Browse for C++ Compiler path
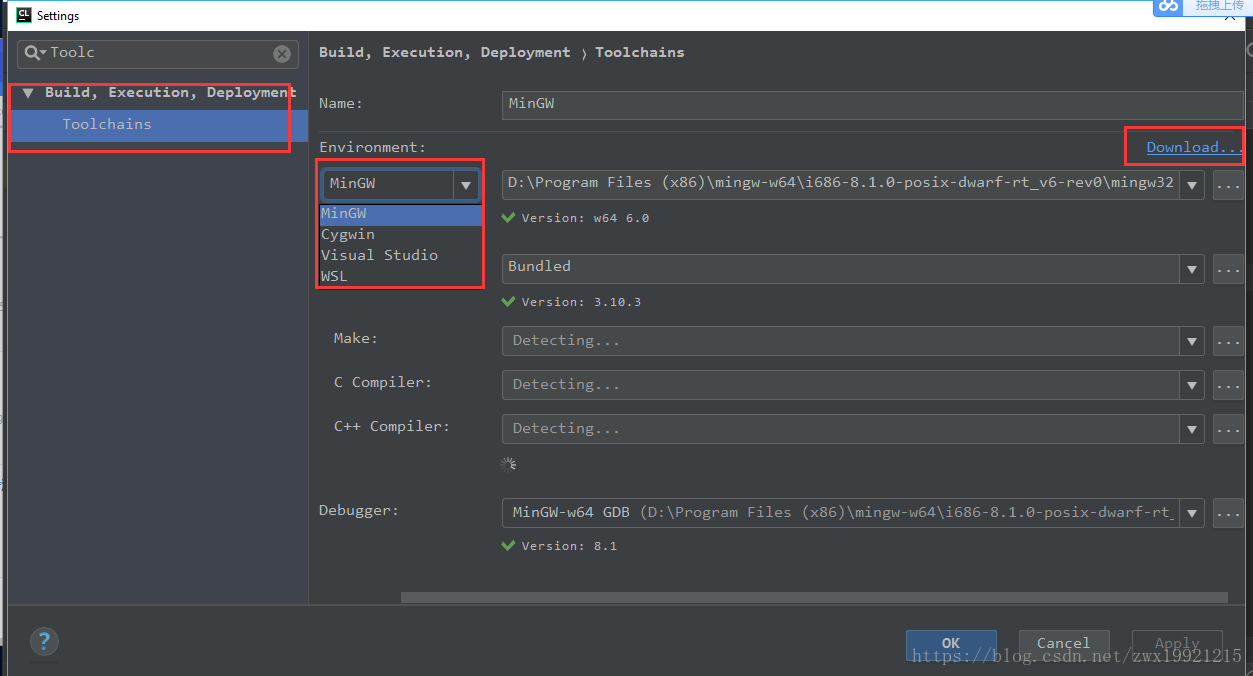The height and width of the screenshot is (676, 1253). tap(1228, 429)
